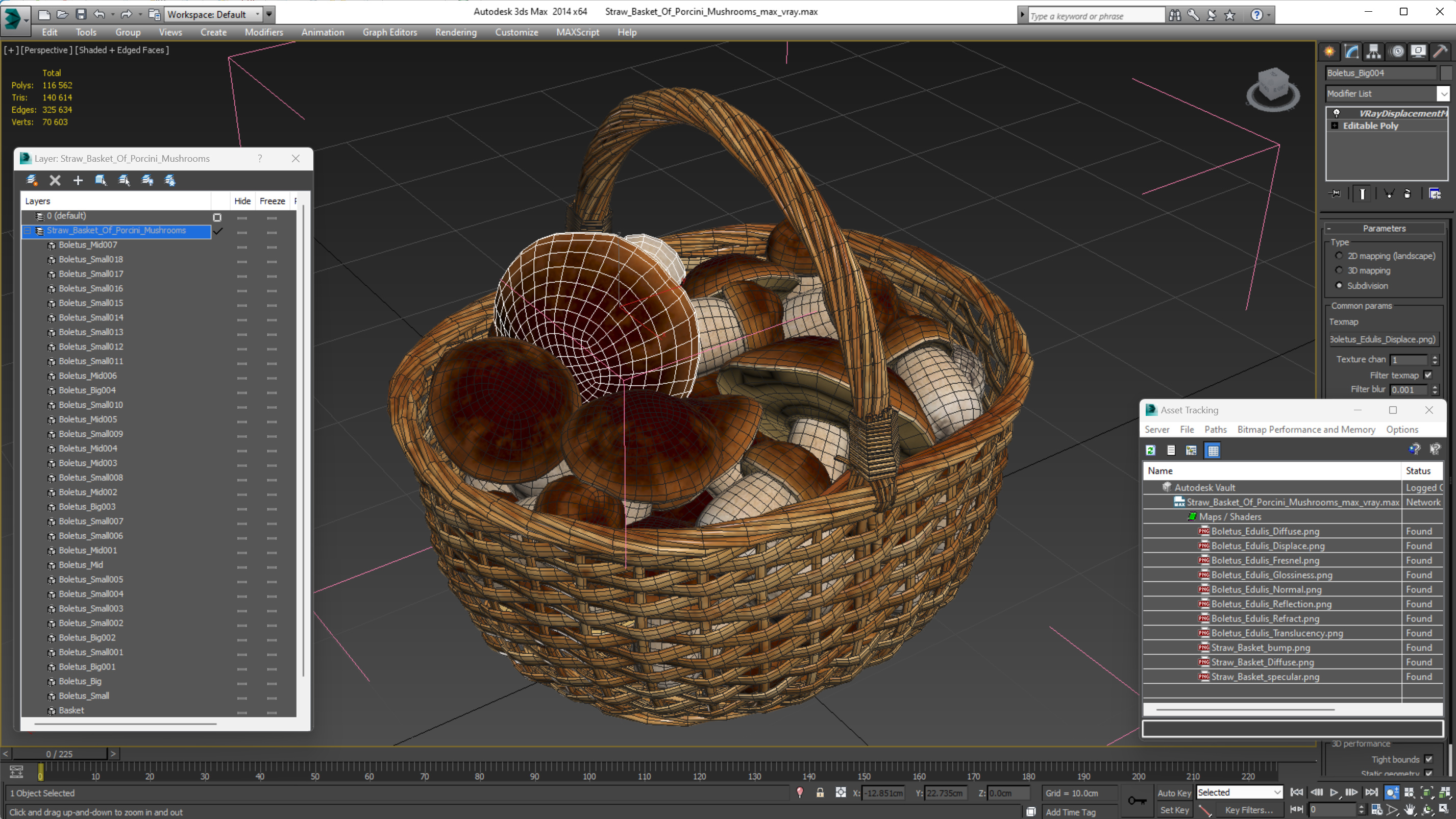Toggle Filter texmap checkbox
This screenshot has width=1456, height=819.
[x=1428, y=375]
